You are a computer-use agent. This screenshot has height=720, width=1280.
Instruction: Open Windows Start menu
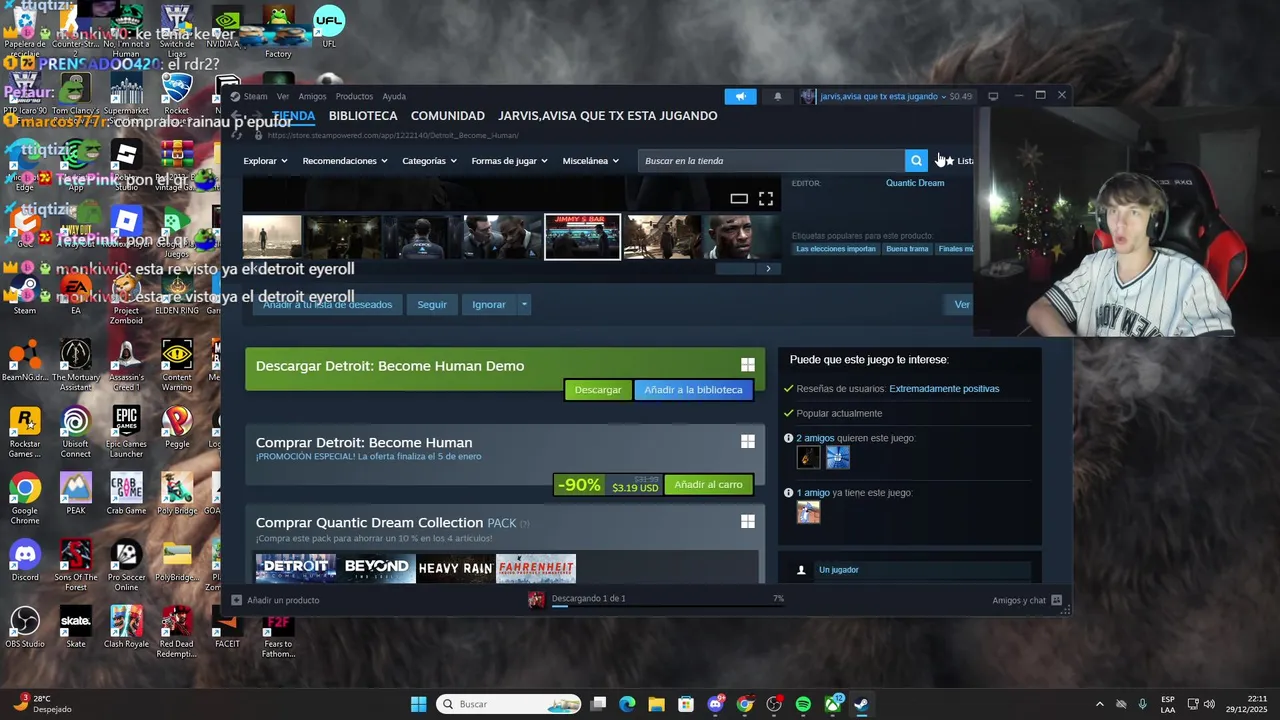(419, 704)
